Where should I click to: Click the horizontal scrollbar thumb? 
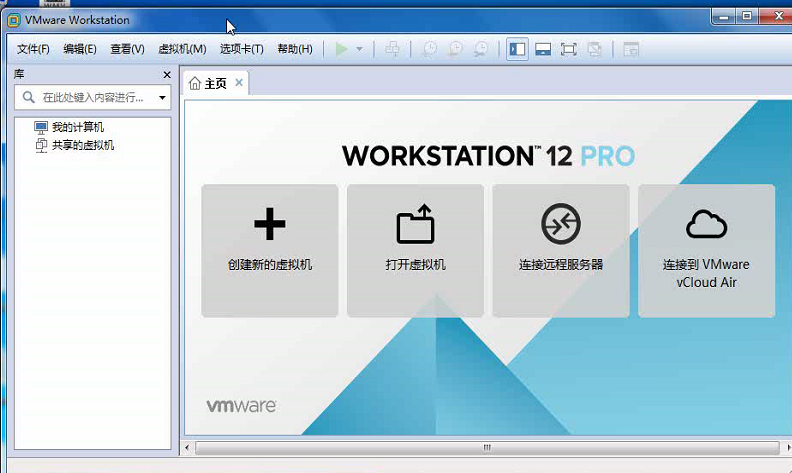click(x=487, y=448)
